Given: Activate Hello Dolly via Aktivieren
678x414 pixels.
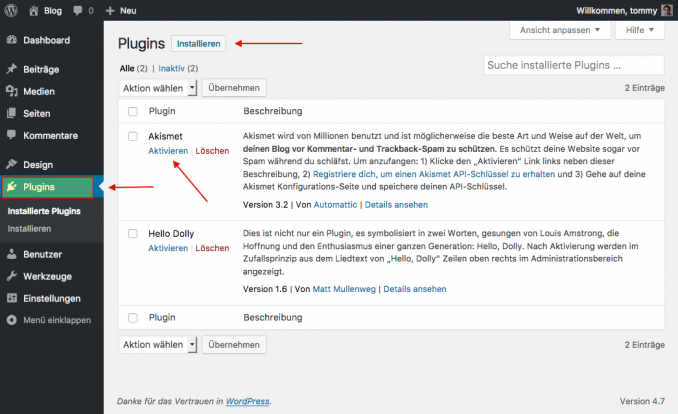Looking at the screenshot, I should (x=168, y=248).
